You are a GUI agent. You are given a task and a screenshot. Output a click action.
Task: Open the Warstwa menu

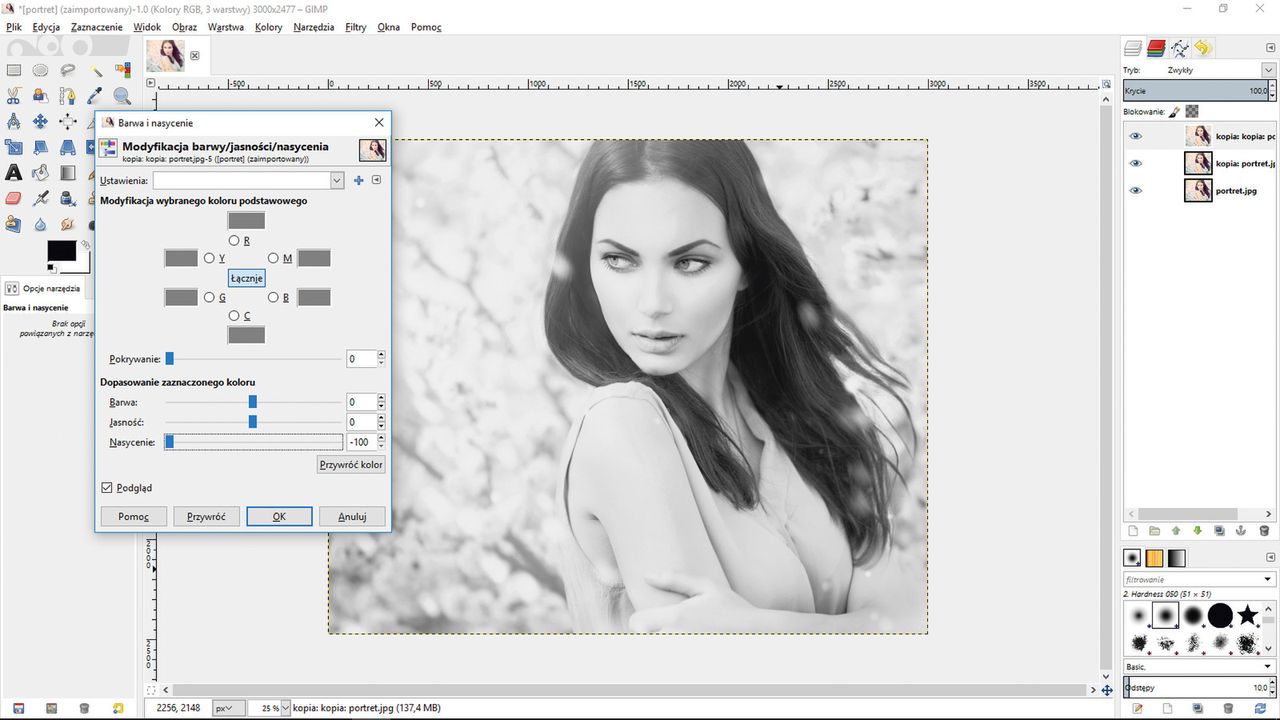coord(225,27)
